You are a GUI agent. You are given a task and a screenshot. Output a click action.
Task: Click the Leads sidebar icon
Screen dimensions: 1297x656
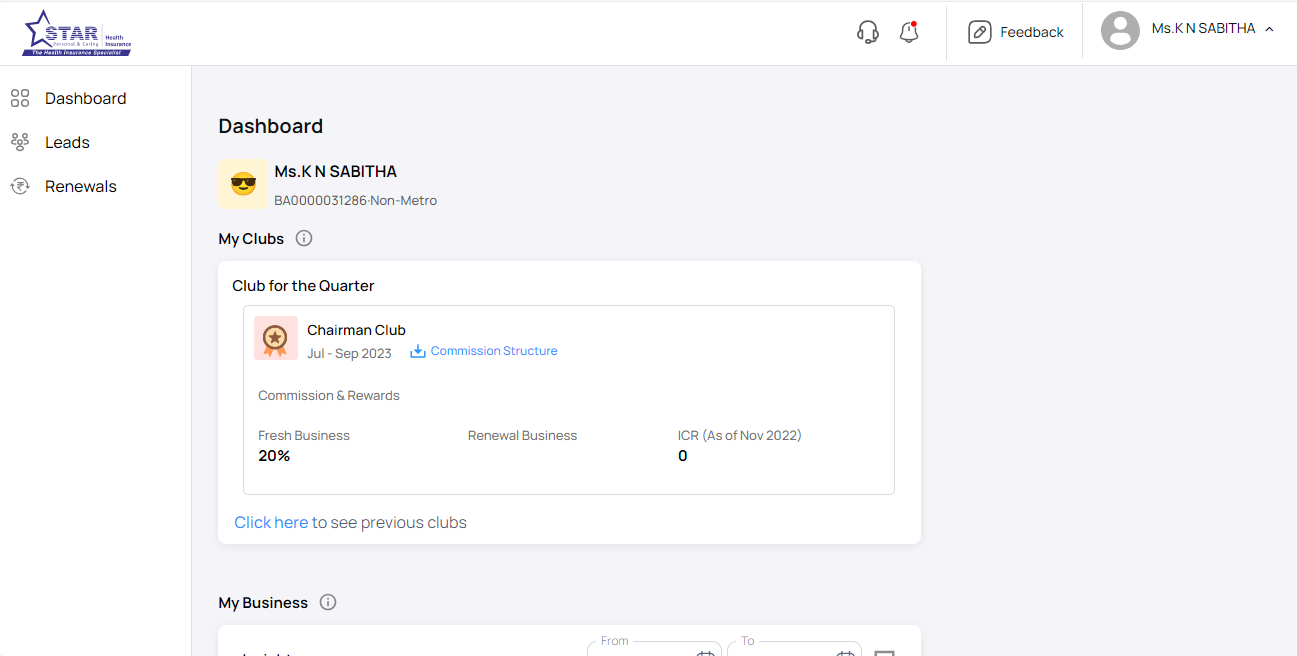(20, 142)
